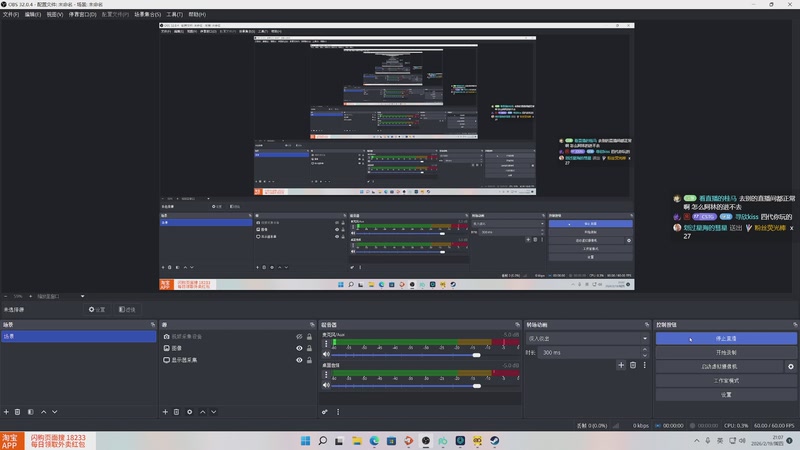This screenshot has width=800, height=450.
Task: Open options menu for desktop audio channel
Action: click(327, 375)
